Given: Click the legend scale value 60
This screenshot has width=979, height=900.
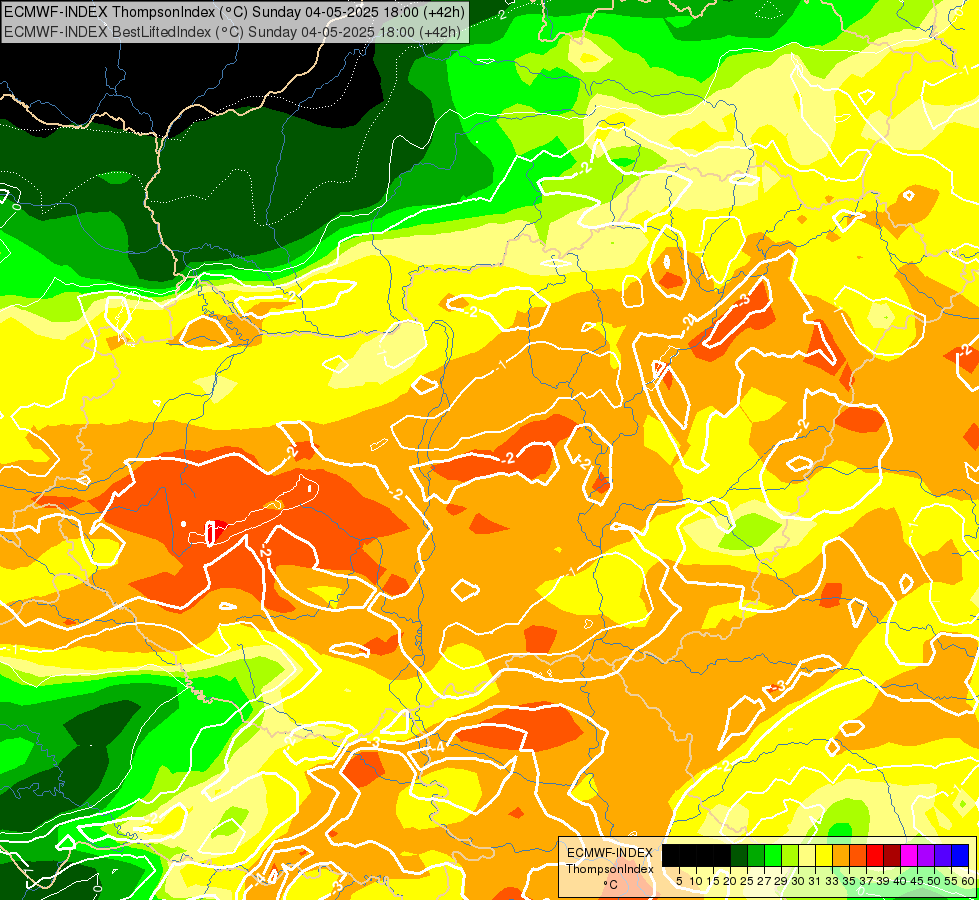Looking at the screenshot, I should point(968,881).
